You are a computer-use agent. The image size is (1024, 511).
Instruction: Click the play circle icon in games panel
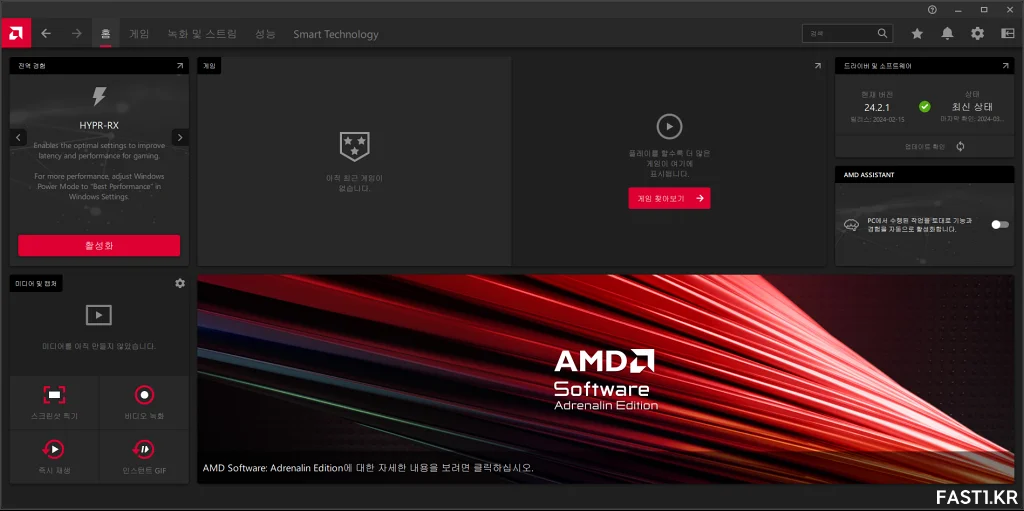coord(669,127)
